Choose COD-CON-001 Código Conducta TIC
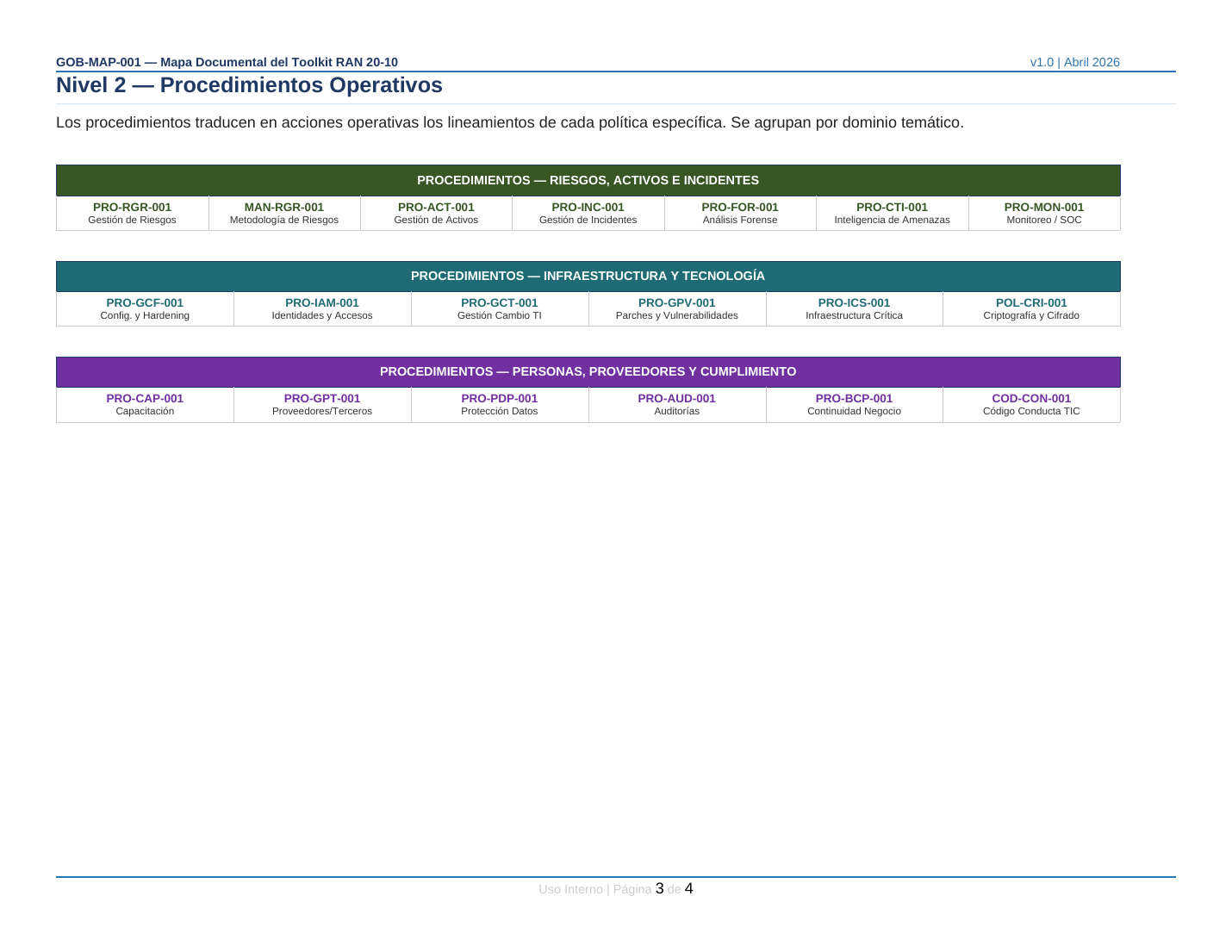 tap(1031, 405)
